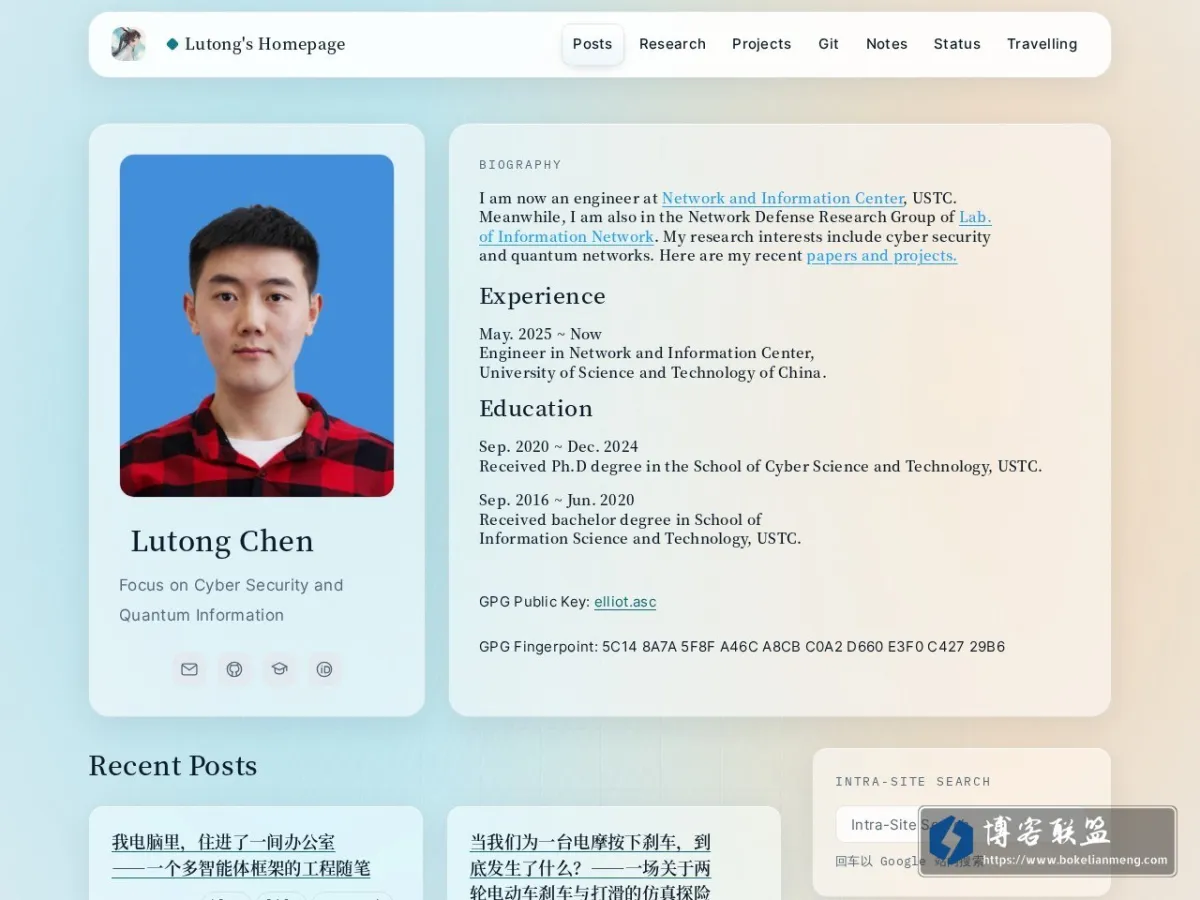Click the GPG Fingerpoint text line
Screen dimensions: 1200x900
tap(742, 647)
